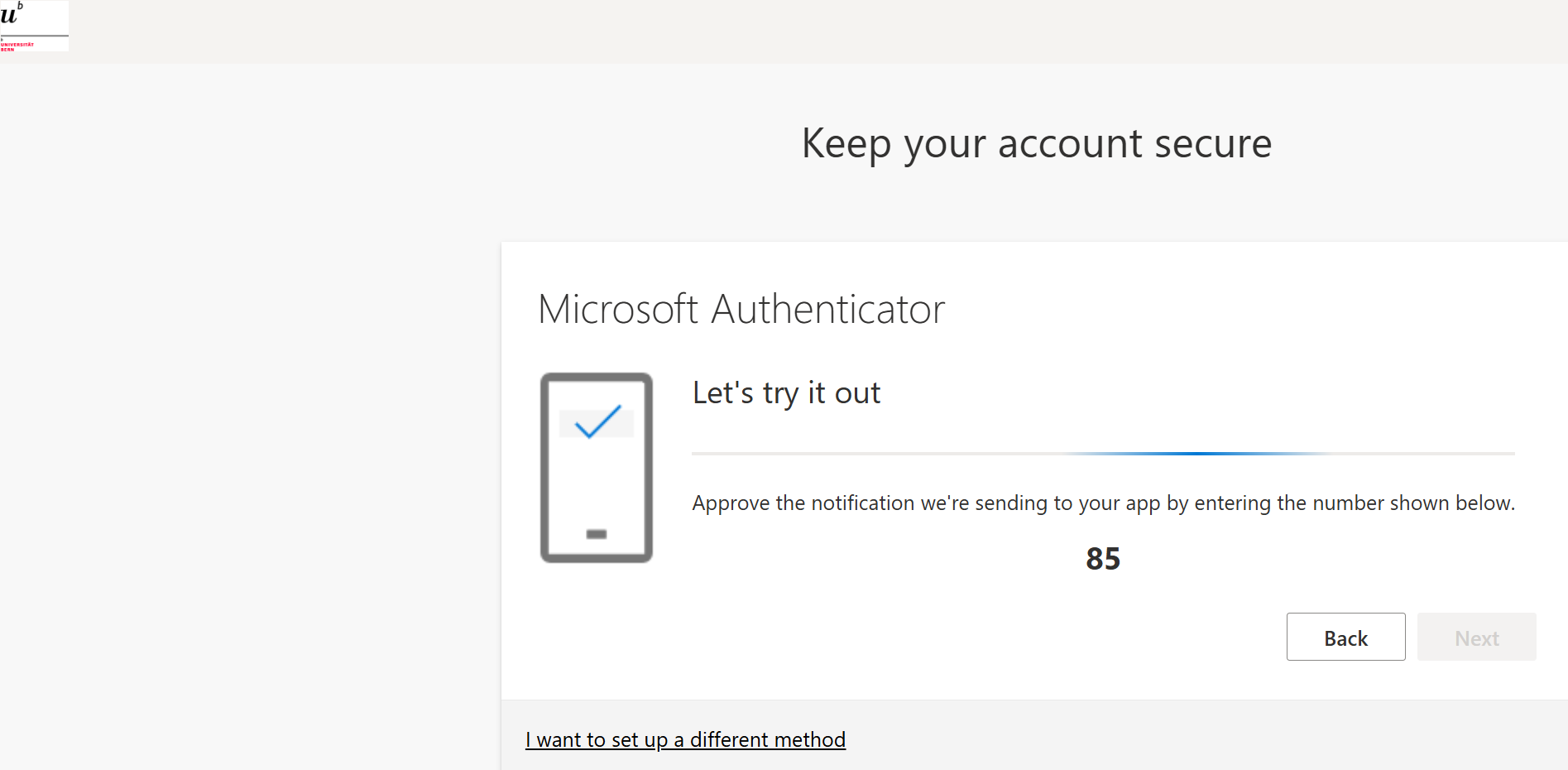The image size is (1568, 770).
Task: Click the 'Approve the notification' instruction text
Action: 1103,503
